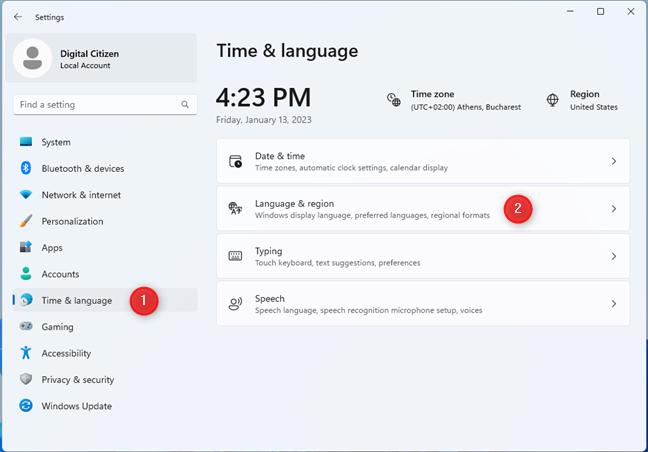This screenshot has width=648, height=452.
Task: Go to Windows Update
Action: point(76,406)
